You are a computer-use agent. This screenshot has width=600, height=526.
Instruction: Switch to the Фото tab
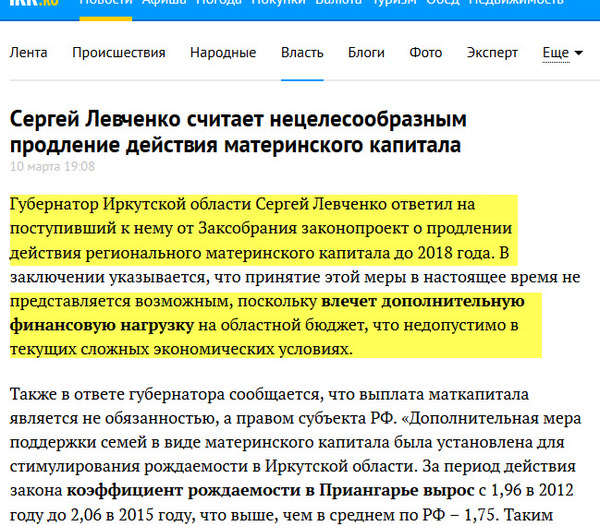pos(426,53)
